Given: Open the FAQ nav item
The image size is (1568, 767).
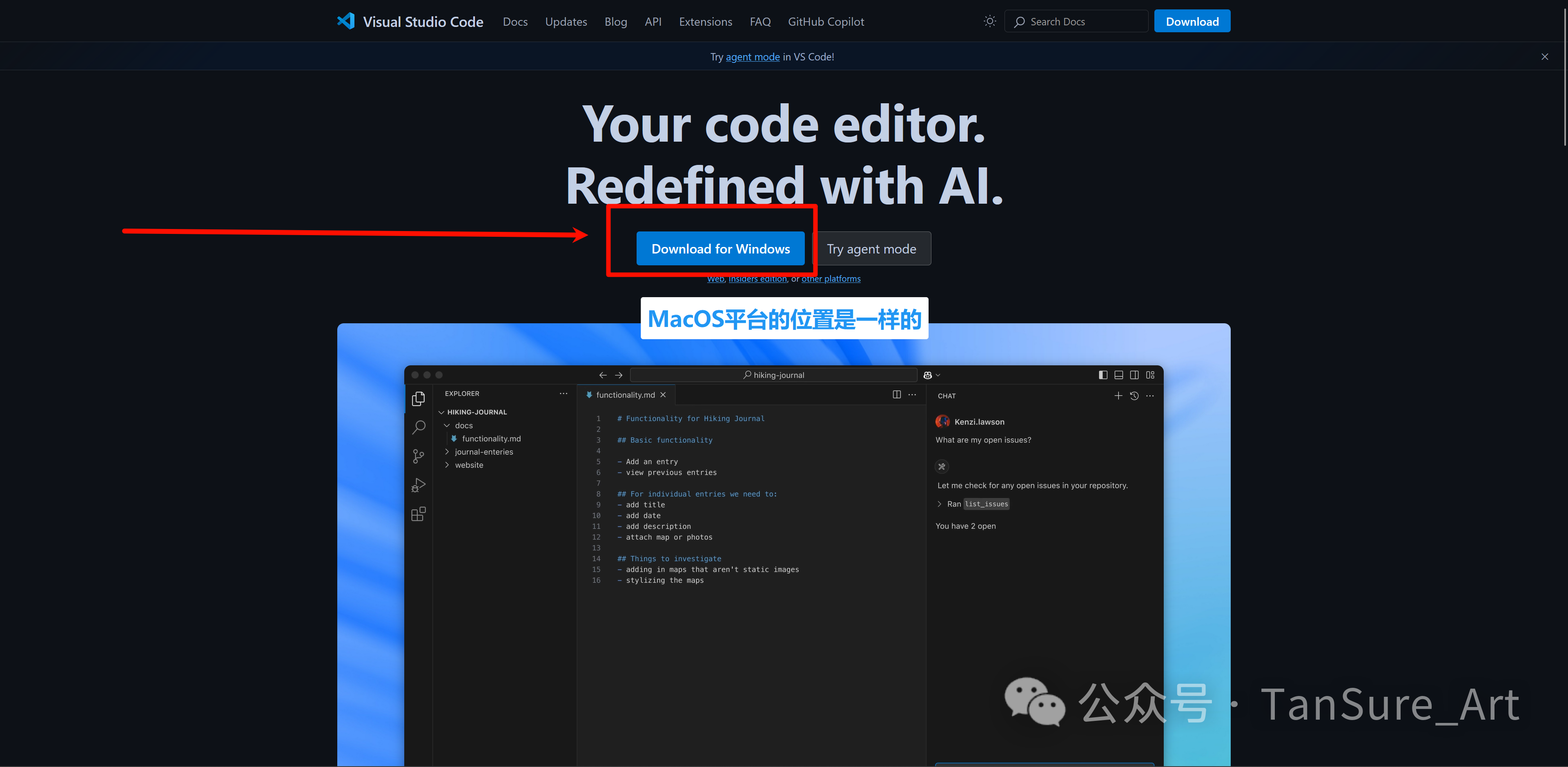Looking at the screenshot, I should [x=759, y=22].
